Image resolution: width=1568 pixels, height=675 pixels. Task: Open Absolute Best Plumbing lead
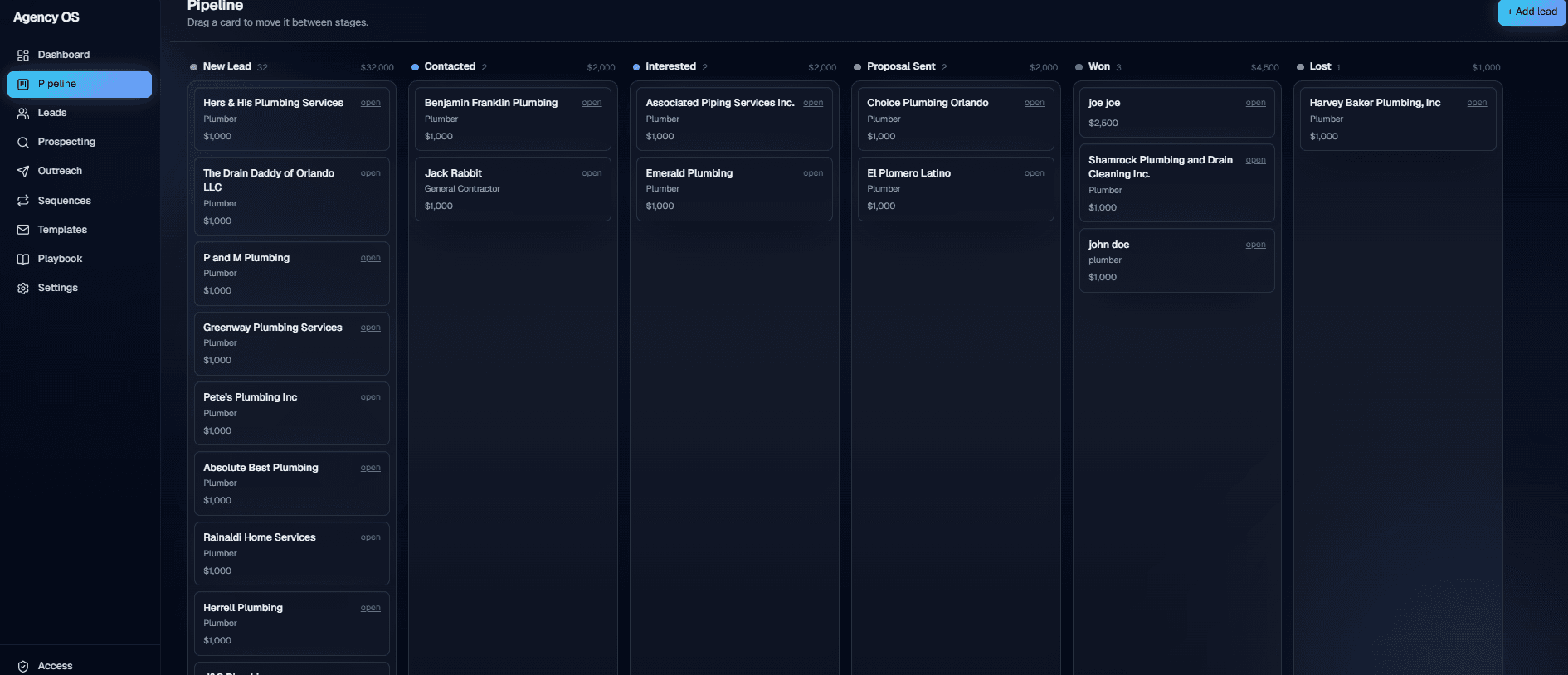tap(370, 468)
